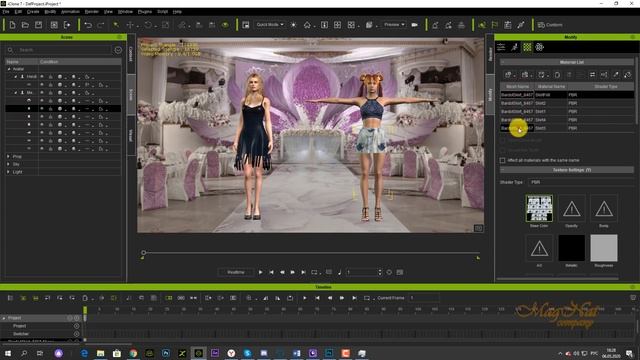Toggle loop playback in player bar
This screenshot has height=360, width=640.
coord(314,272)
